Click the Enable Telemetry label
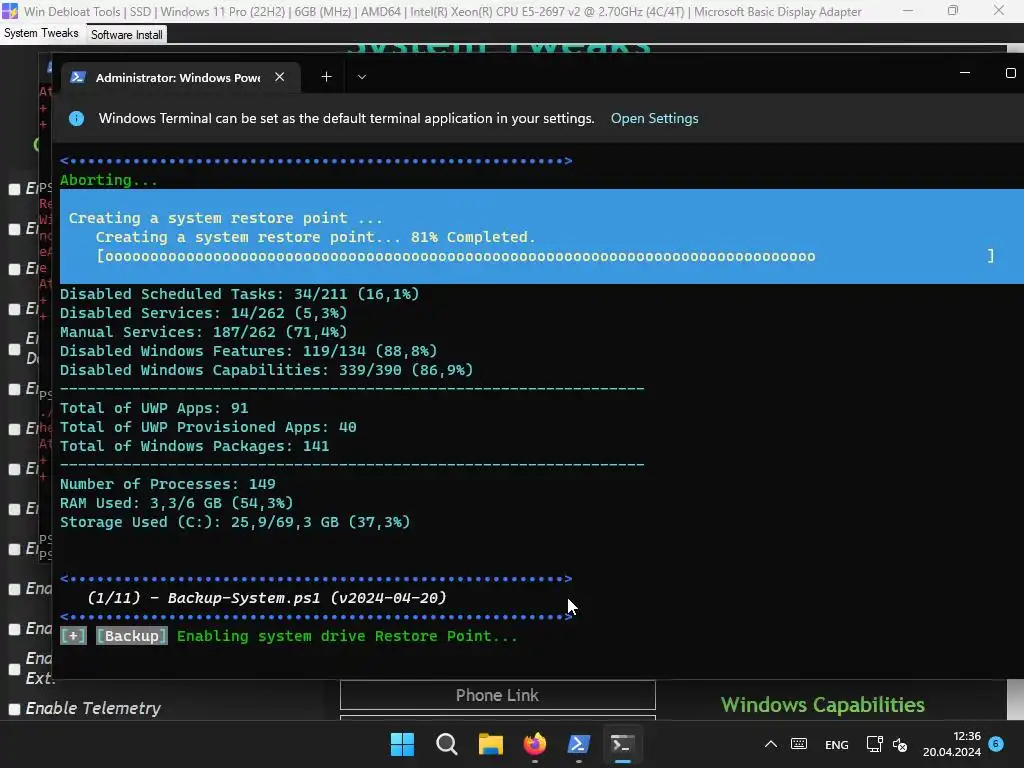The height and width of the screenshot is (768, 1024). click(x=93, y=708)
